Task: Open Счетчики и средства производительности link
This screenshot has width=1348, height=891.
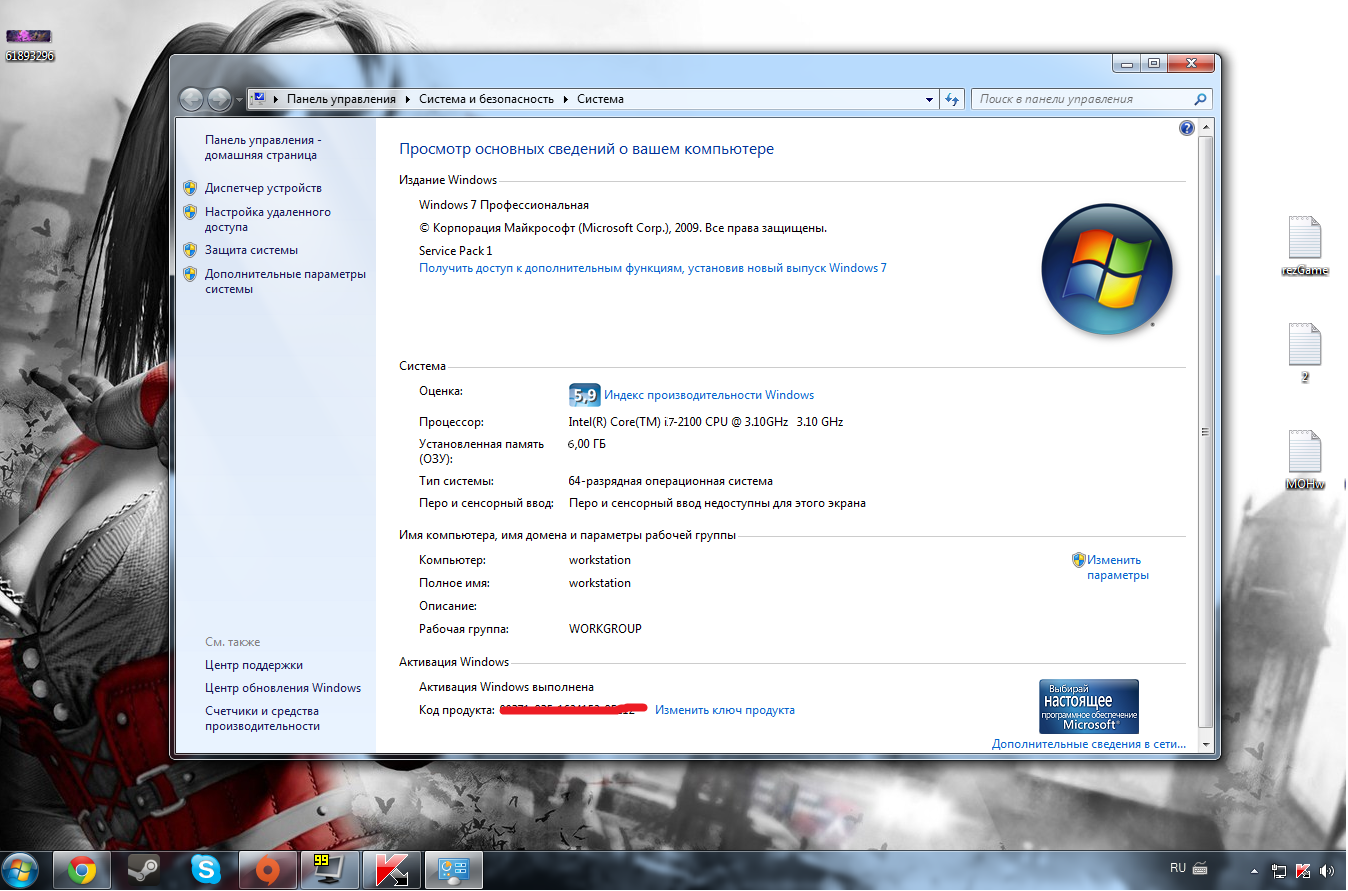Action: pyautogui.click(x=262, y=718)
